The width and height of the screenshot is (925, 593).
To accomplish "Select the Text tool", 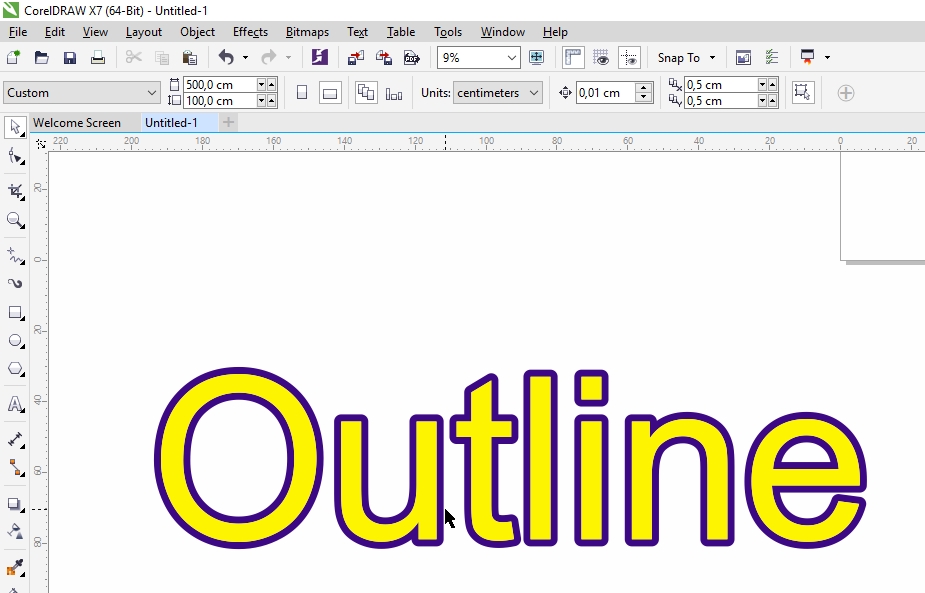I will coord(14,404).
